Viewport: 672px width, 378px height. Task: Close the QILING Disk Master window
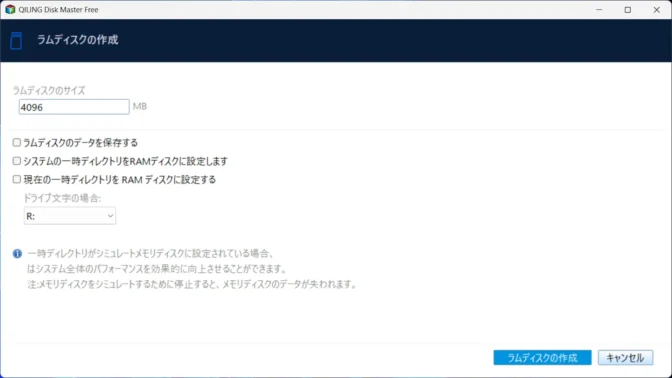pos(656,9)
